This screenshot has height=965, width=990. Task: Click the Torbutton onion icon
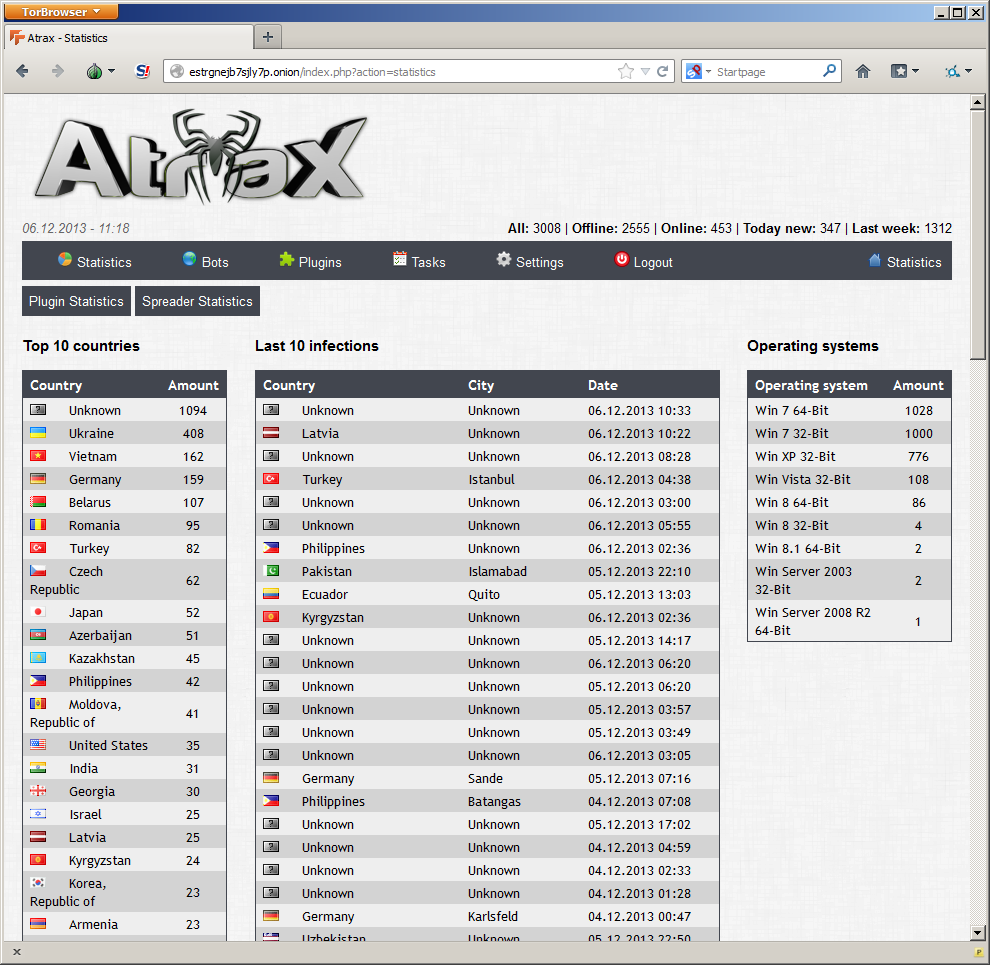click(93, 71)
